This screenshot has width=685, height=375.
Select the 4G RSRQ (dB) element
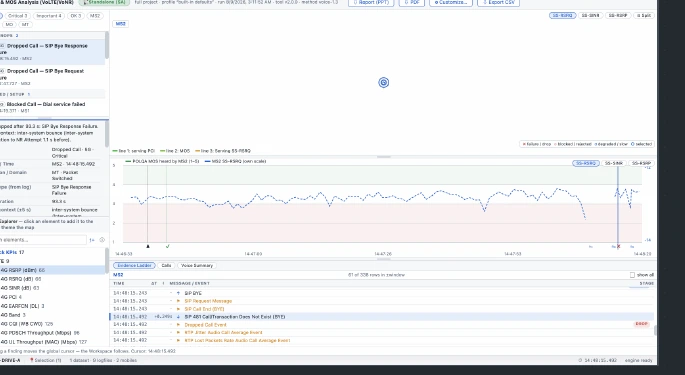coord(52,279)
